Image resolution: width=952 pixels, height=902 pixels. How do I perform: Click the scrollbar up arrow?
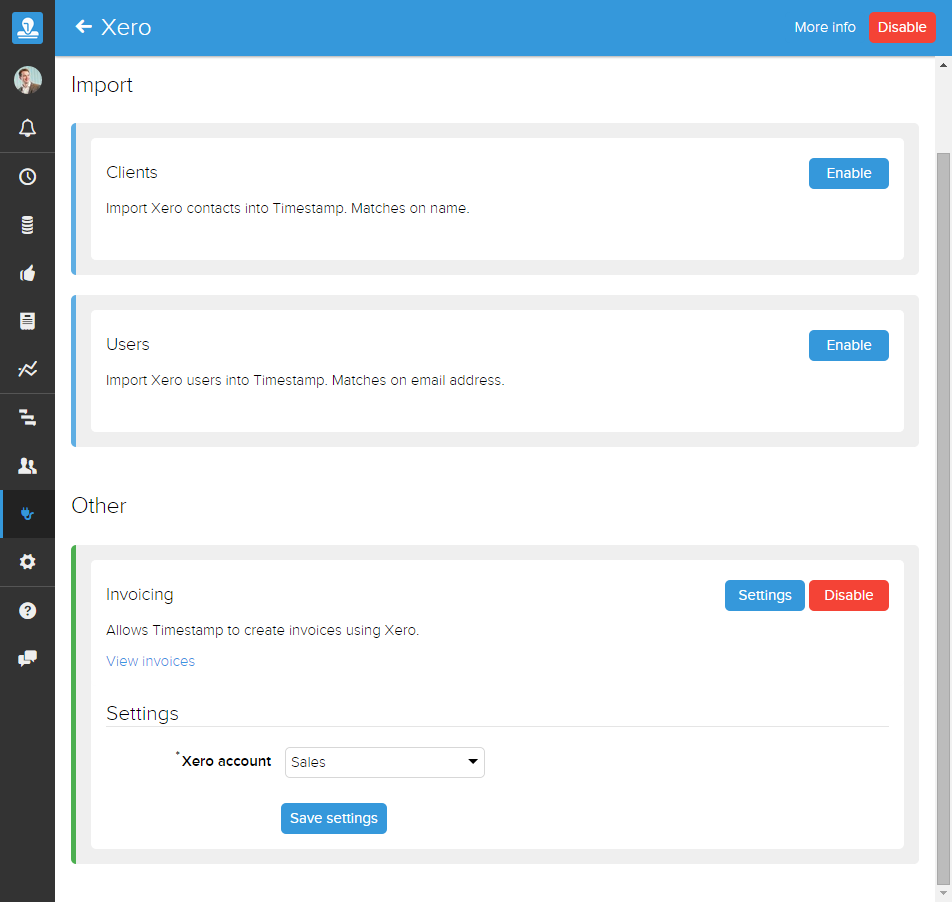943,65
